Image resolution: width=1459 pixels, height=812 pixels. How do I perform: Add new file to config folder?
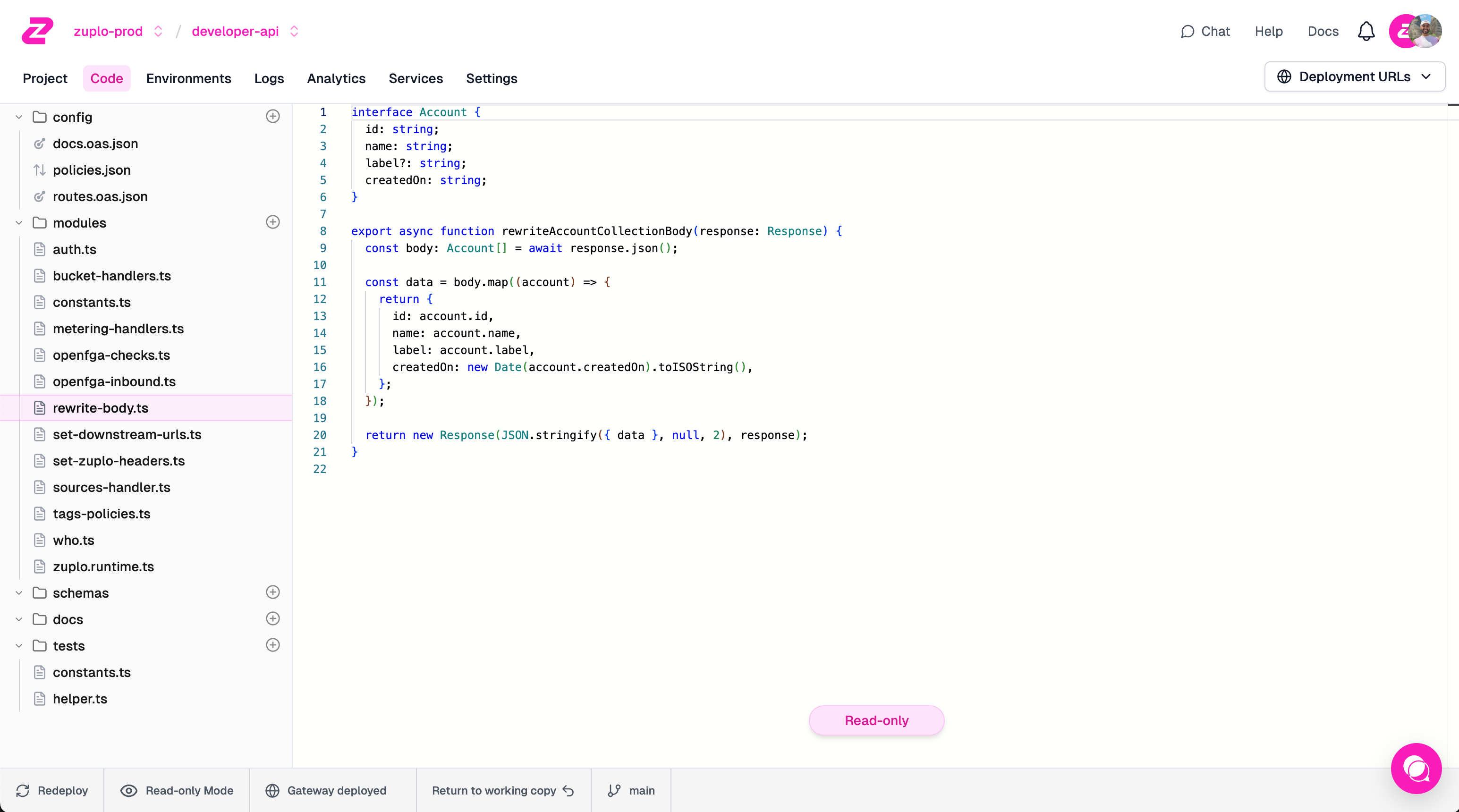point(272,117)
